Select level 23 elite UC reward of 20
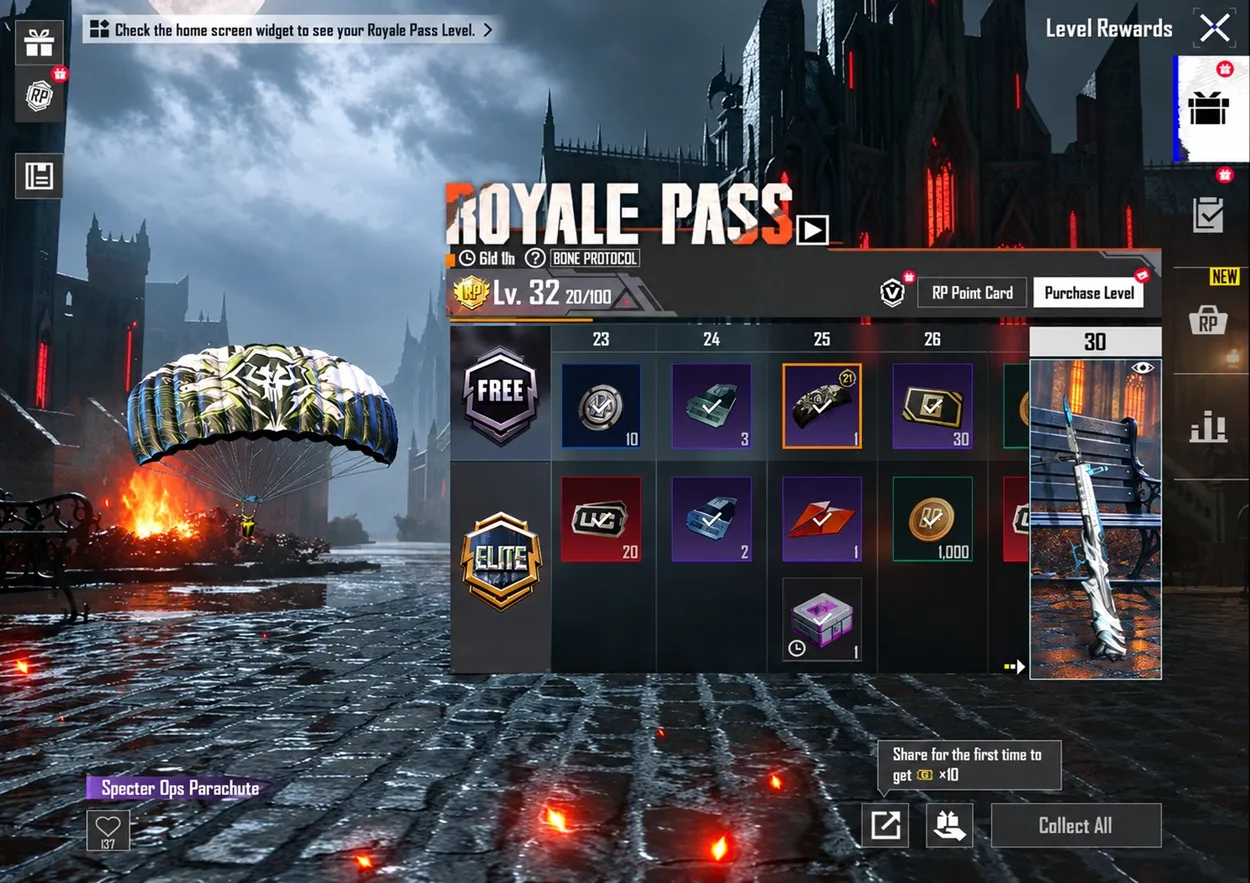Screen dimensions: 1250x883 [x=601, y=519]
